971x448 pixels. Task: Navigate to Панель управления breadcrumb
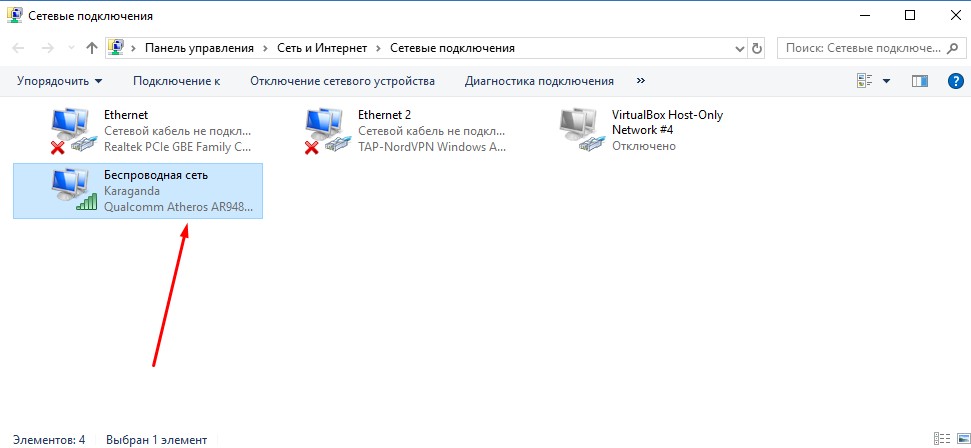[x=199, y=48]
